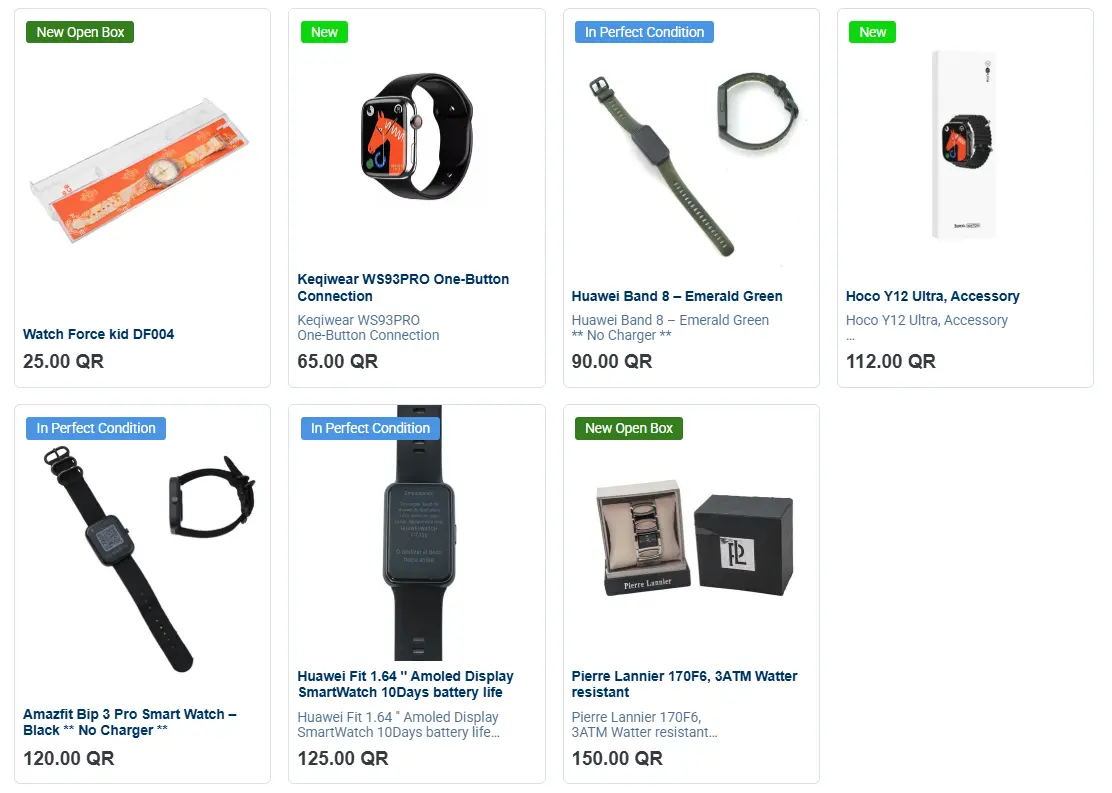Open Huawei Band 8 – Emerald Green title
1112x793 pixels.
pos(677,296)
